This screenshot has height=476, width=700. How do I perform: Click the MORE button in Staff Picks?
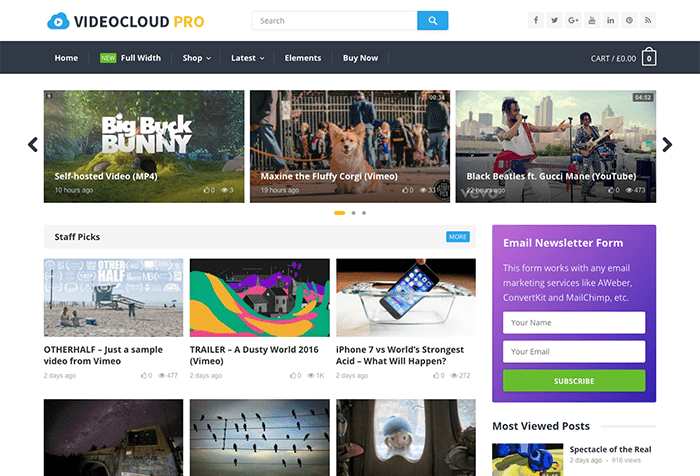tap(458, 237)
